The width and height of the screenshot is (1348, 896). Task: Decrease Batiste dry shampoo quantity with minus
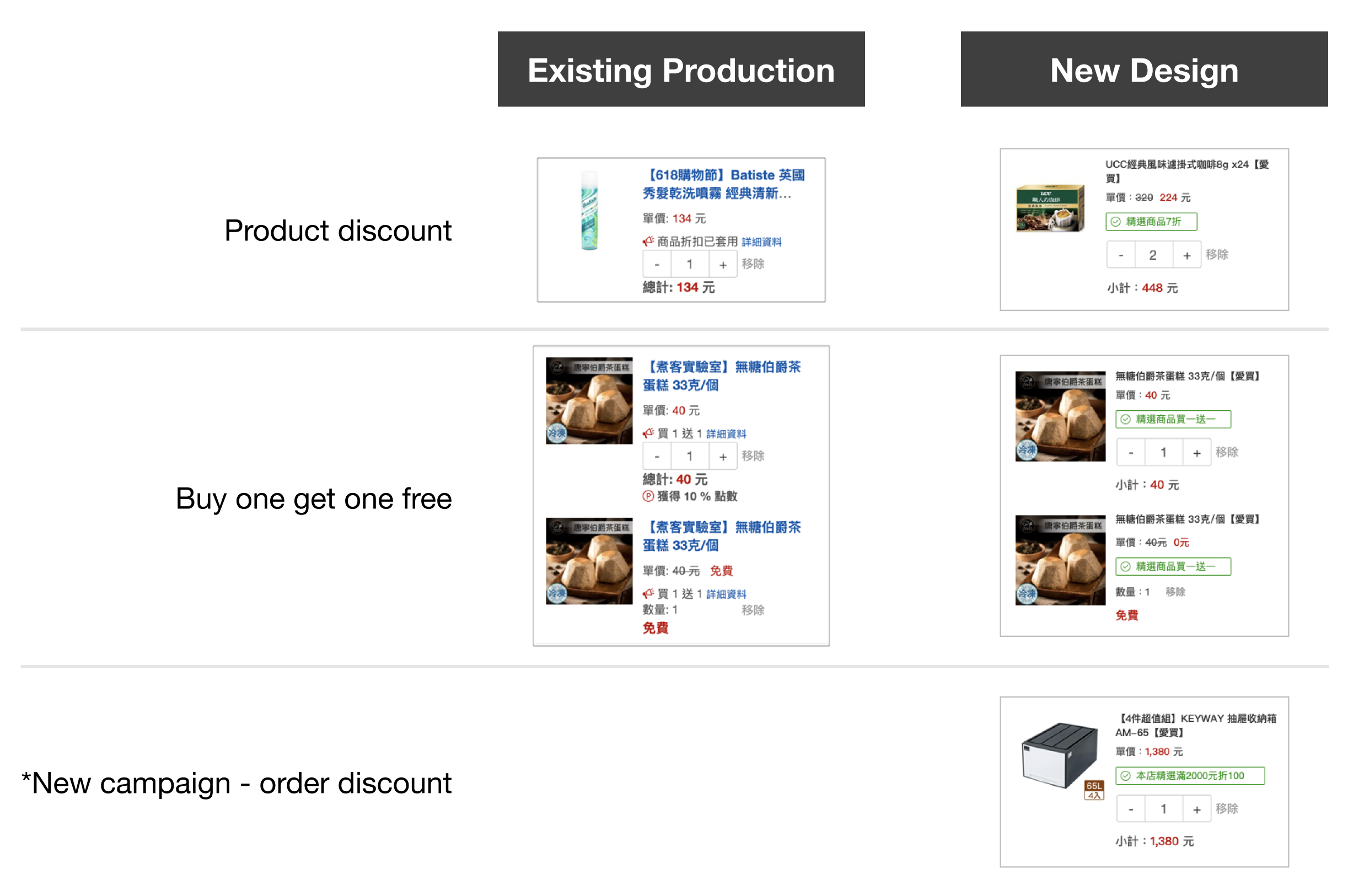click(657, 265)
